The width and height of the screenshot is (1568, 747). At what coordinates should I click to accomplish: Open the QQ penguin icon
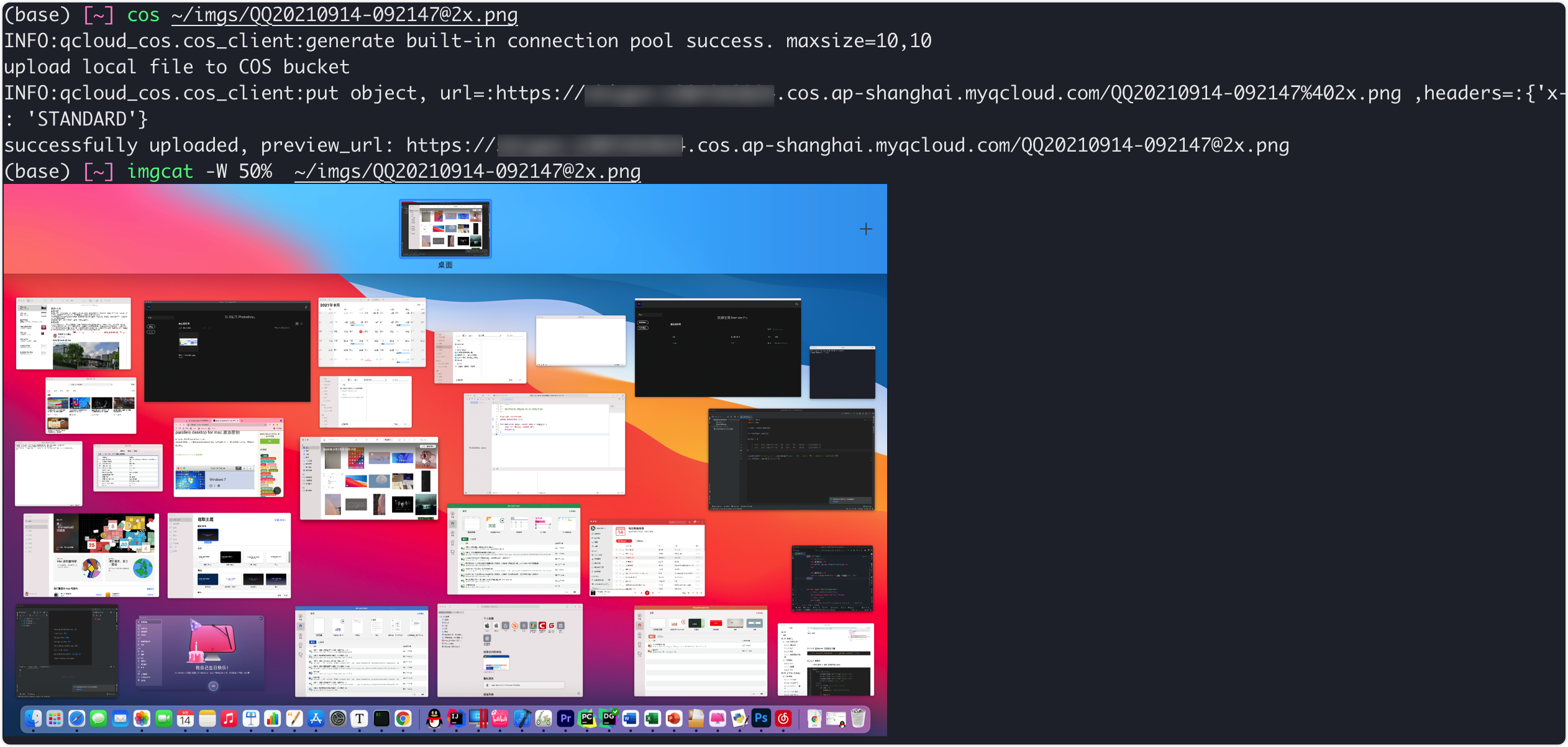click(434, 719)
